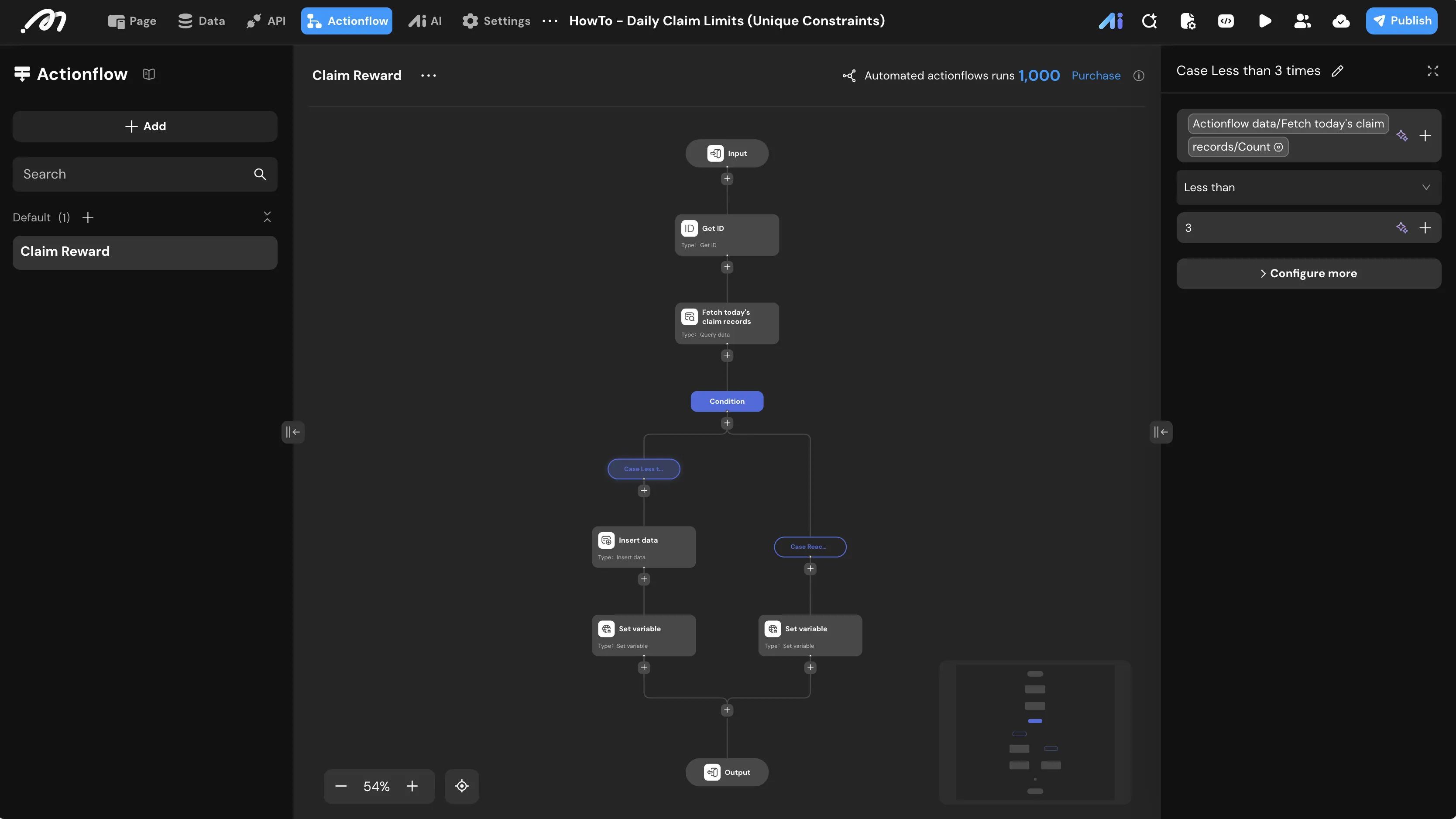Image resolution: width=1456 pixels, height=819 pixels.
Task: Click the automated runs info icon
Action: (1139, 76)
